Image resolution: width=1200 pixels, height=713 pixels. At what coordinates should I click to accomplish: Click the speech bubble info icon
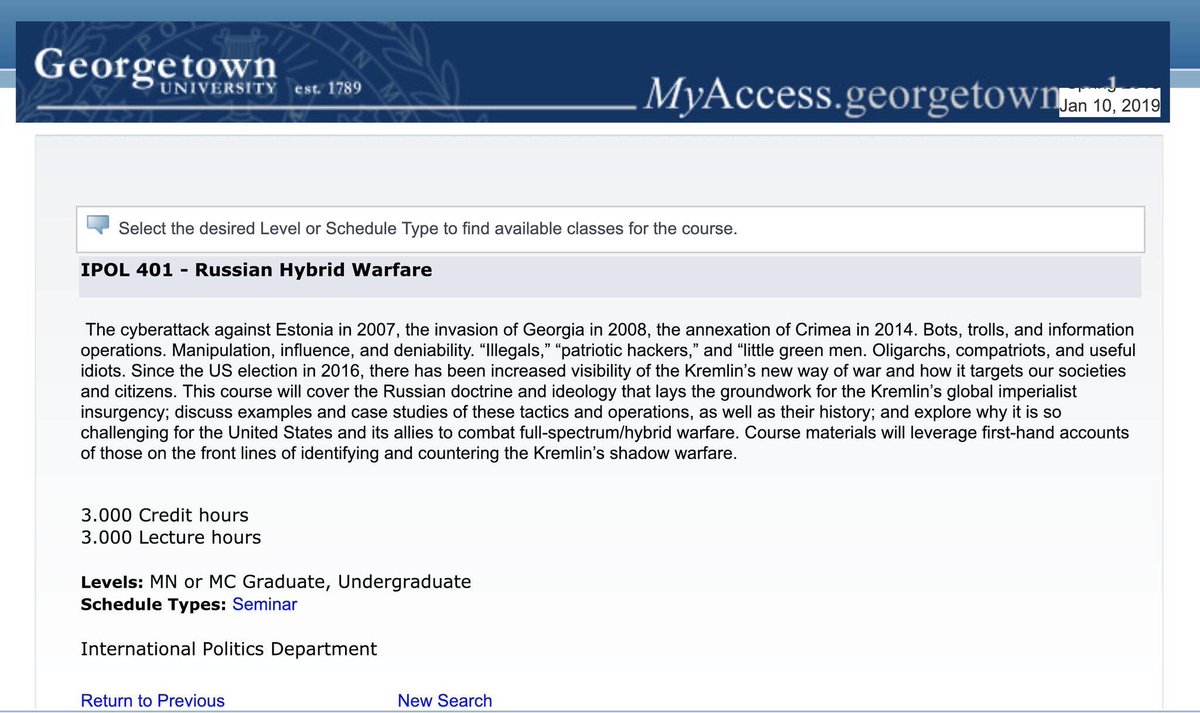pos(98,226)
